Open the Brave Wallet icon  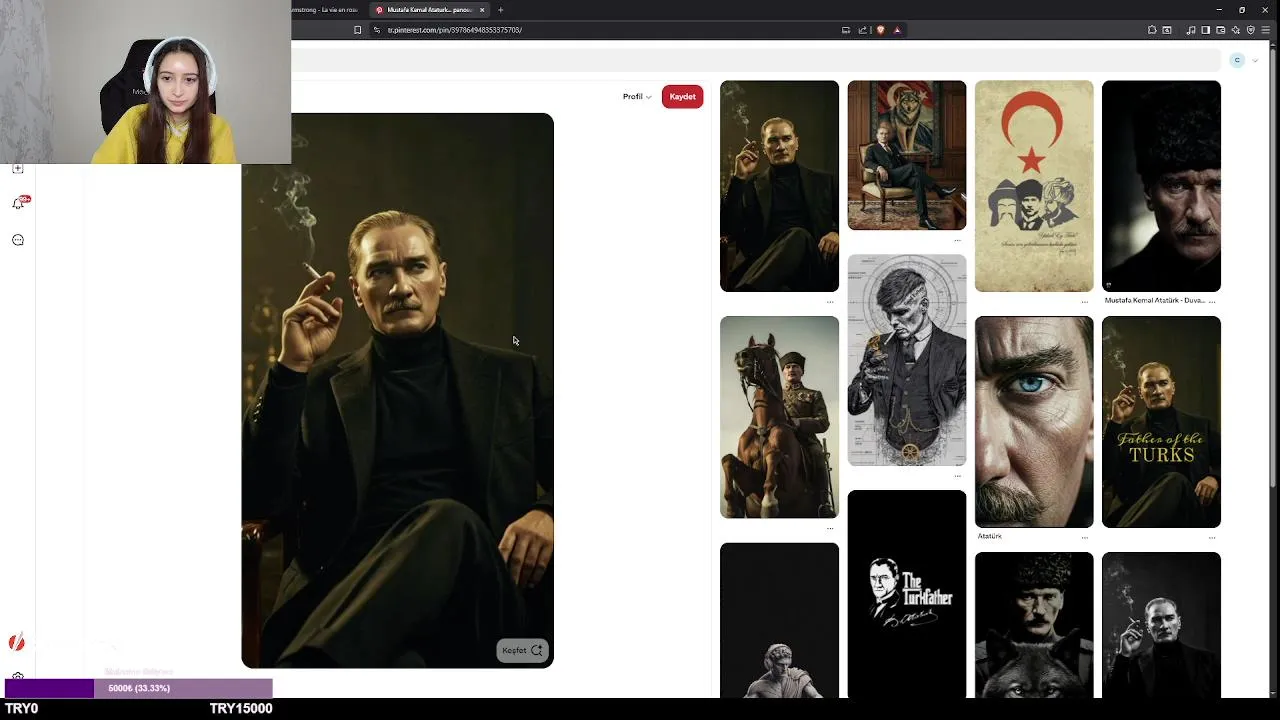(1220, 30)
